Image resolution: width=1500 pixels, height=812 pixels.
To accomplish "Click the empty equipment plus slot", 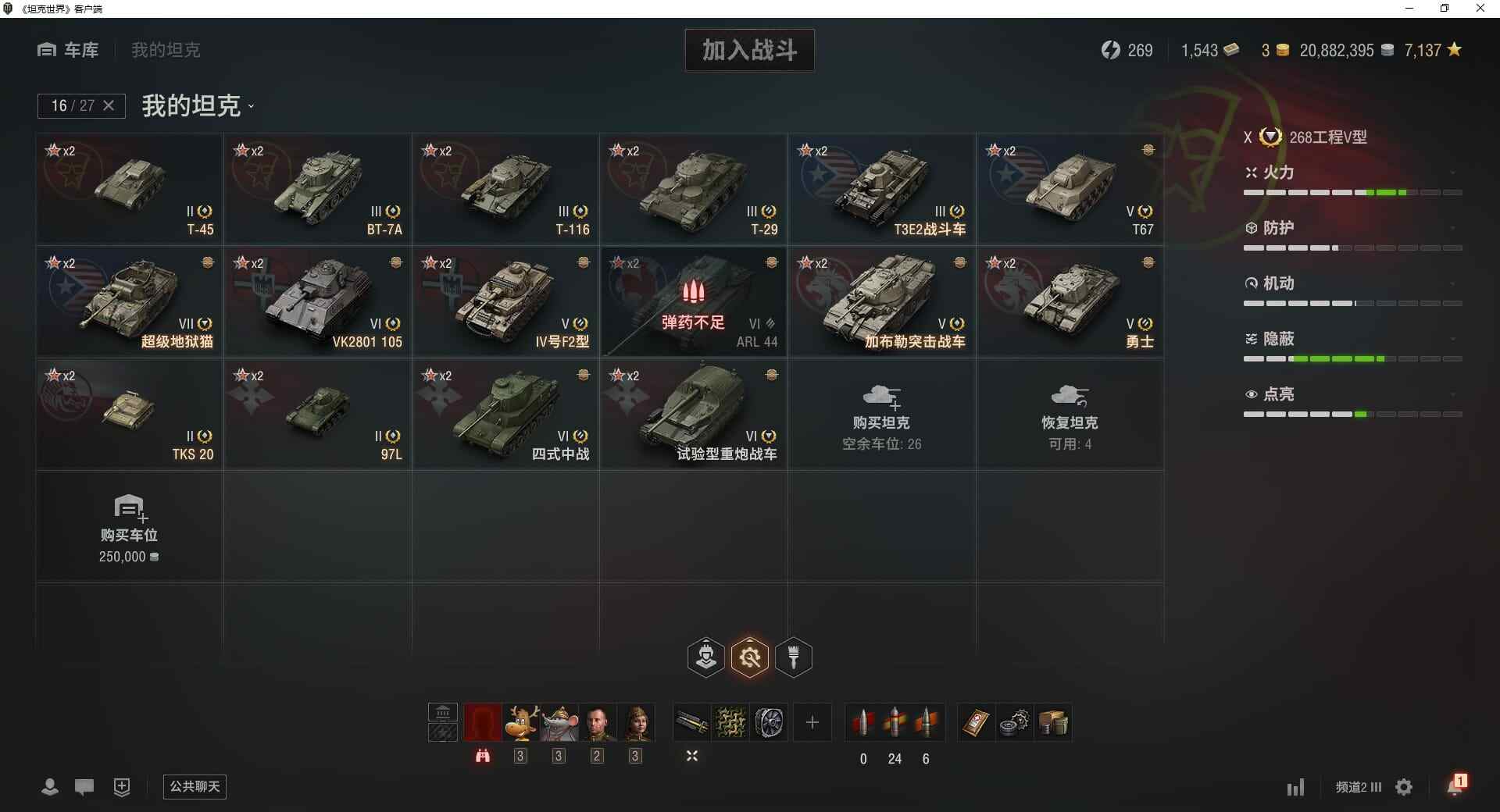I will coord(812,722).
